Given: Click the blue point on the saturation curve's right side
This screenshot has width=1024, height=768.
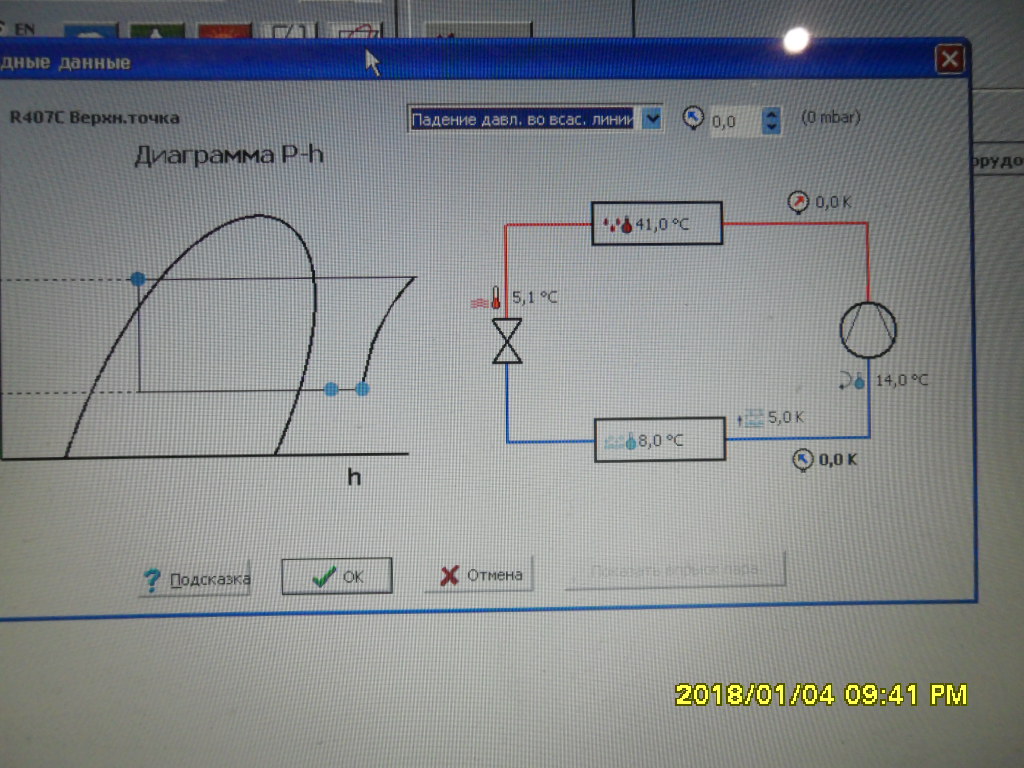Looking at the screenshot, I should 331,388.
